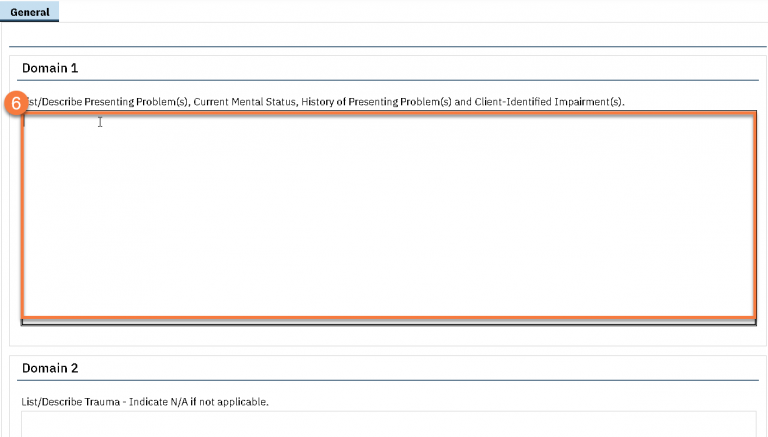Place cursor at top-left of Domain 1 field
Viewport: 768px width, 437px height.
point(28,122)
